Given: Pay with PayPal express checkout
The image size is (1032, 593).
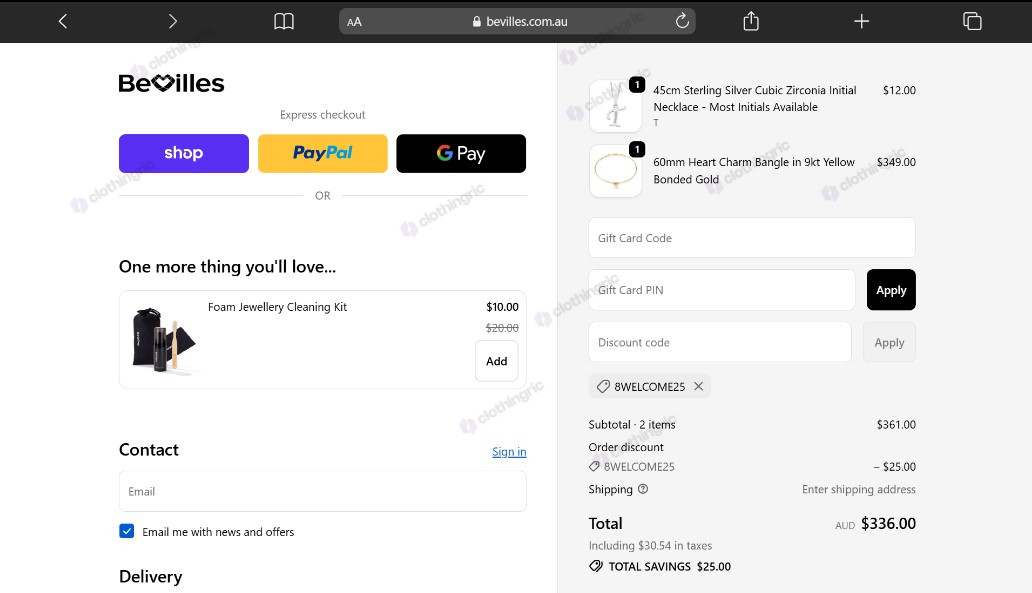Looking at the screenshot, I should pyautogui.click(x=322, y=153).
